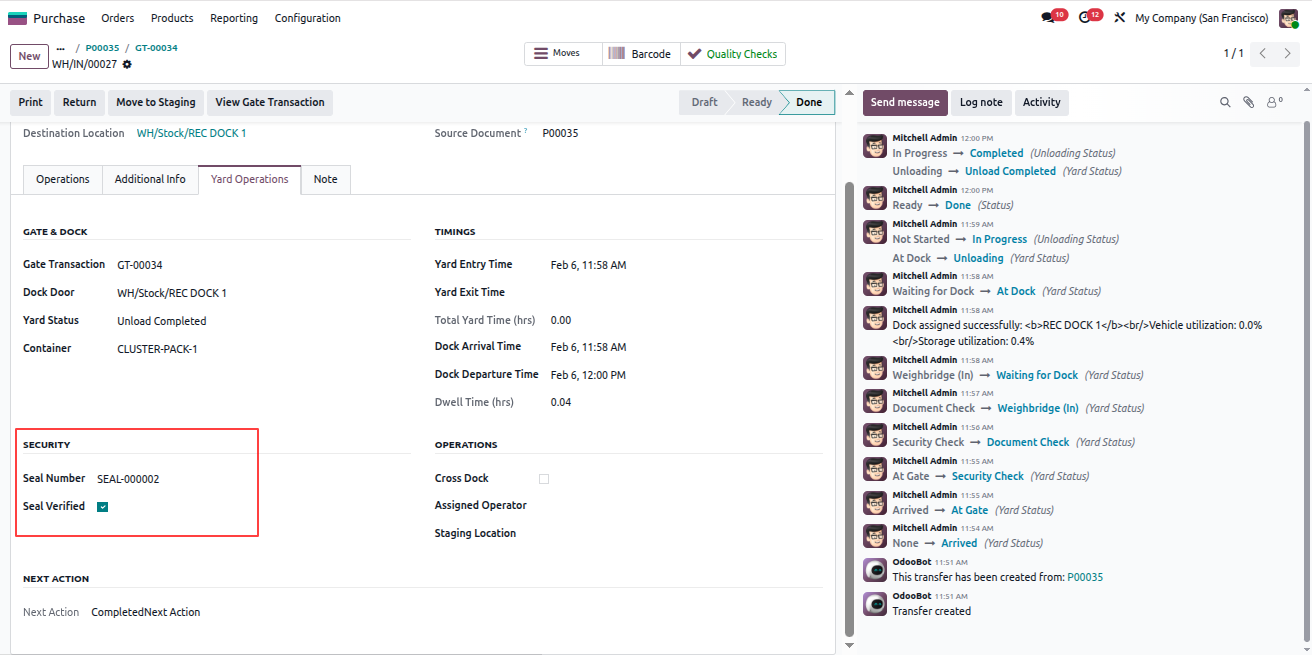Toggle the Cross Dock checkbox

(544, 479)
